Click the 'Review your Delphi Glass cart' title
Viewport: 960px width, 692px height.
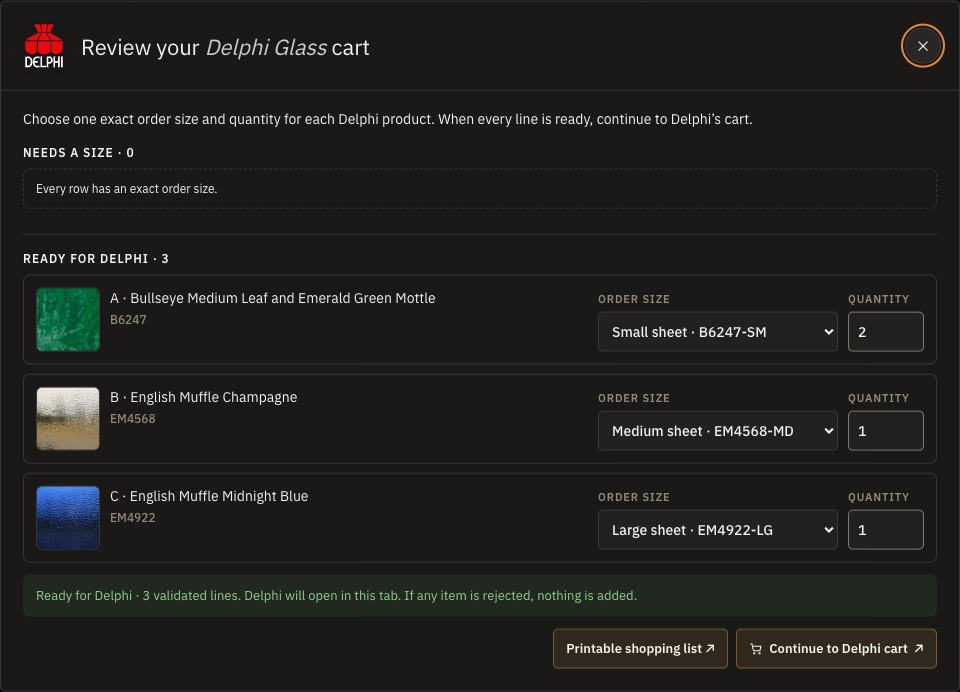[225, 47]
